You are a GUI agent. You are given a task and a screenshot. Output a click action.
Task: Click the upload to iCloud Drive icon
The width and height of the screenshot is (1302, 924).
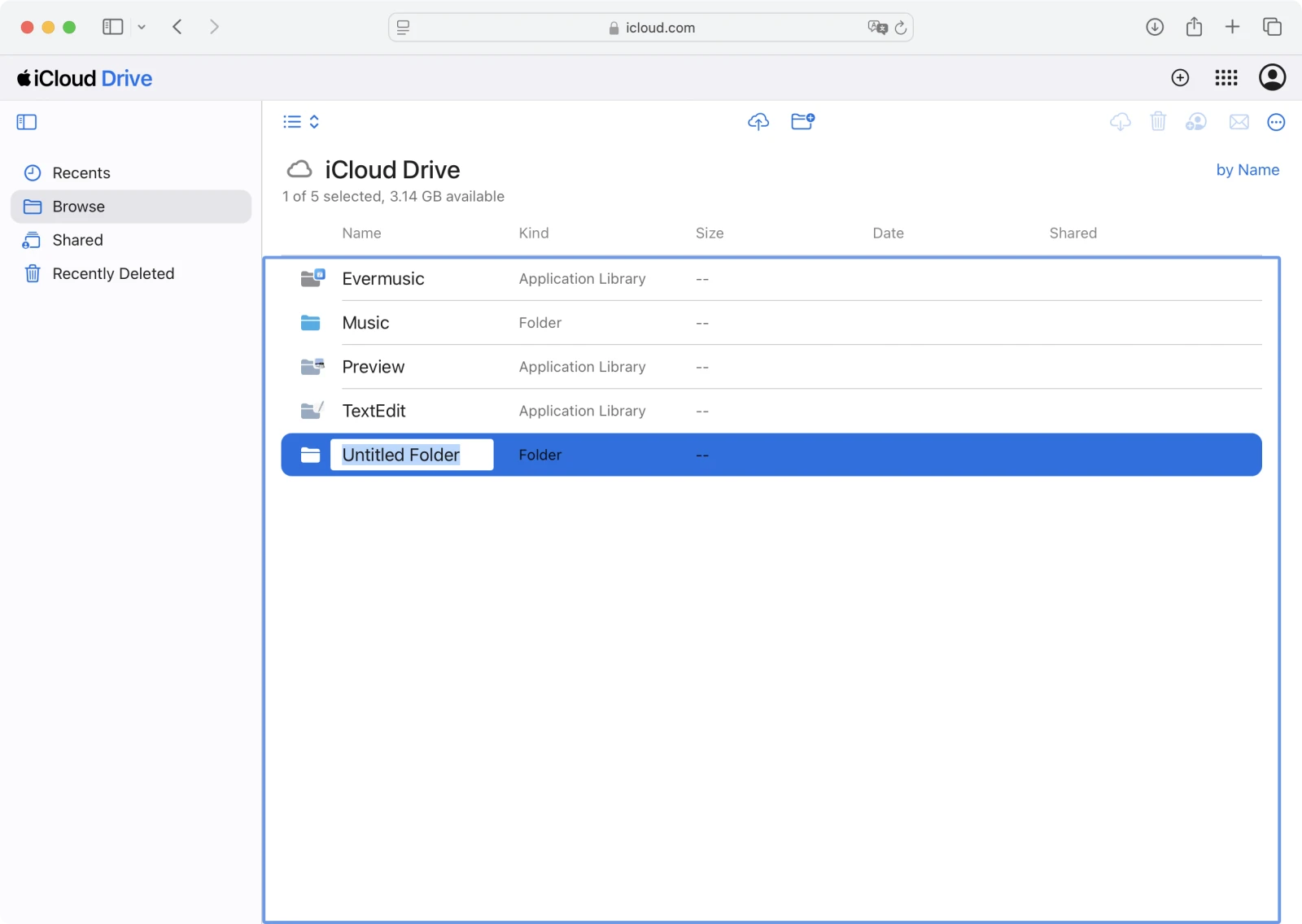pyautogui.click(x=758, y=122)
